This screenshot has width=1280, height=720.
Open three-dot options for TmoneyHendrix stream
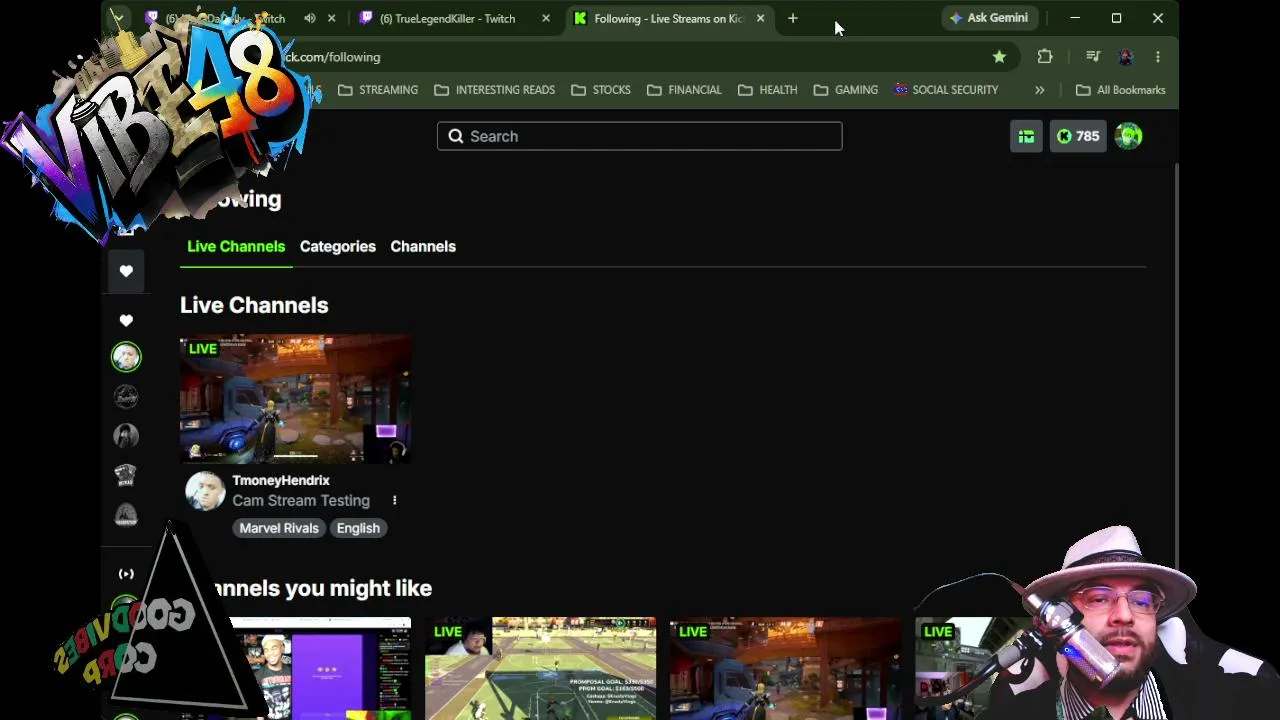395,500
